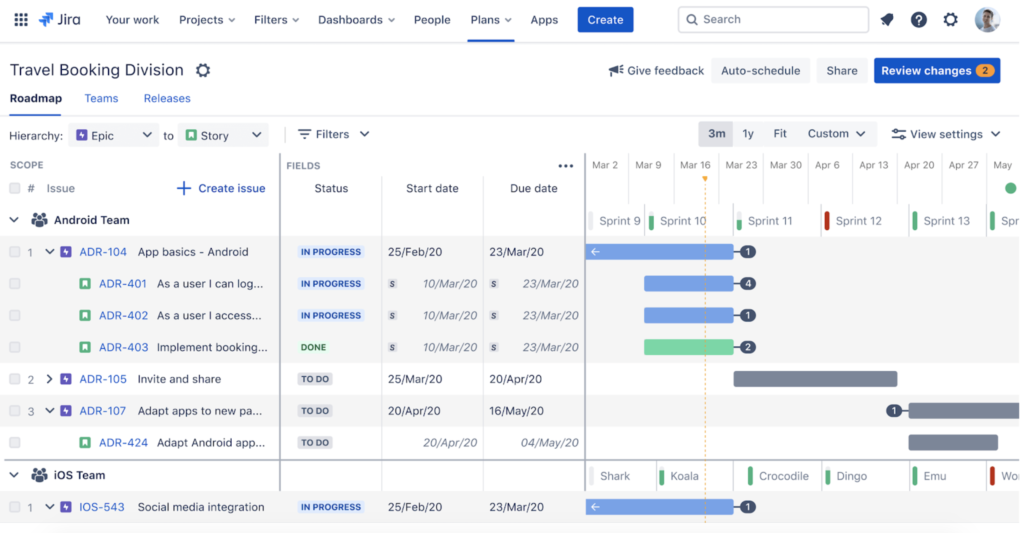Open the app switcher grid icon

pos(21,20)
